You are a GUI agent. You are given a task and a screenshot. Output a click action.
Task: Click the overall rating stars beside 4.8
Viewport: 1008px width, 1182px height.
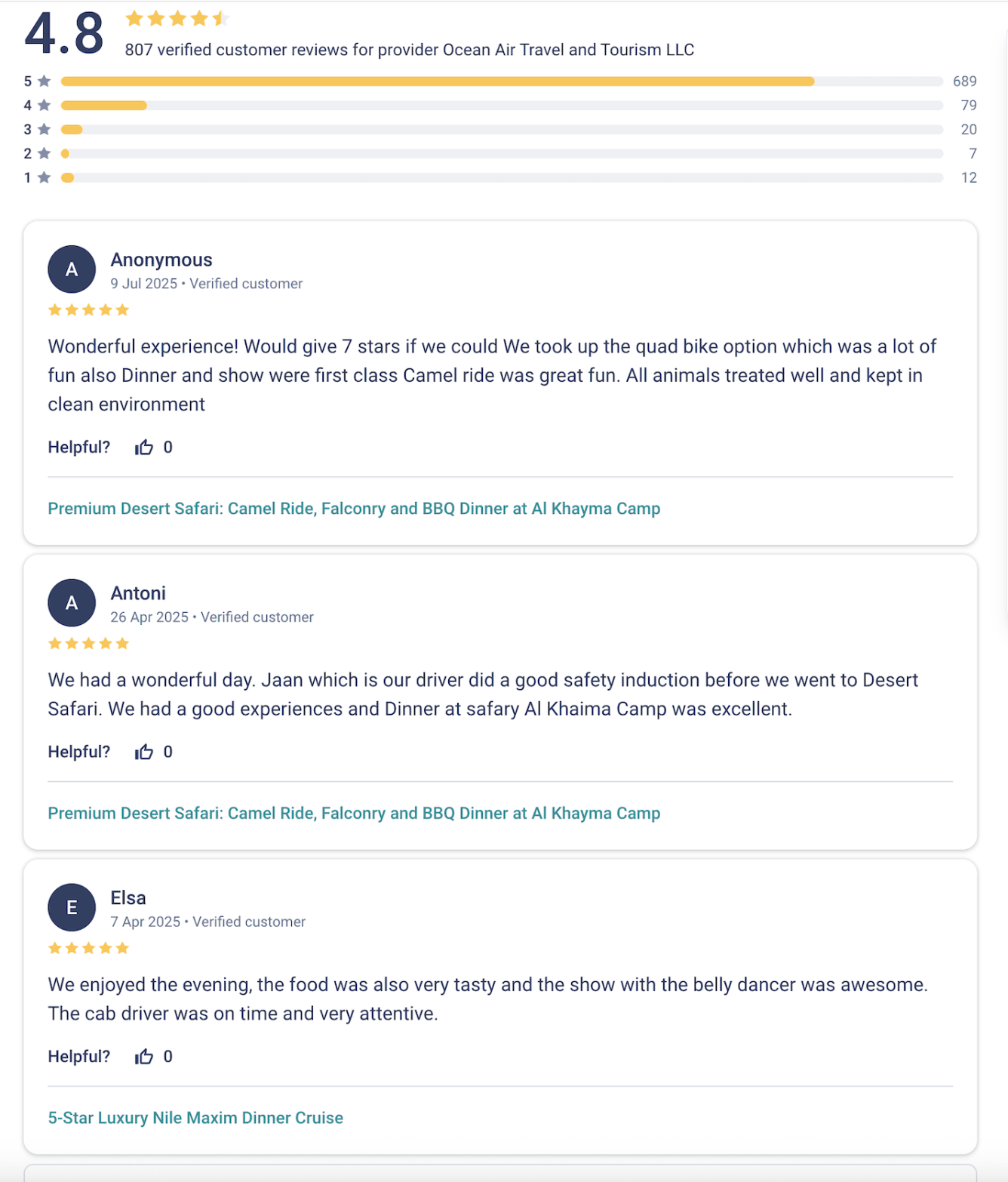pos(177,19)
